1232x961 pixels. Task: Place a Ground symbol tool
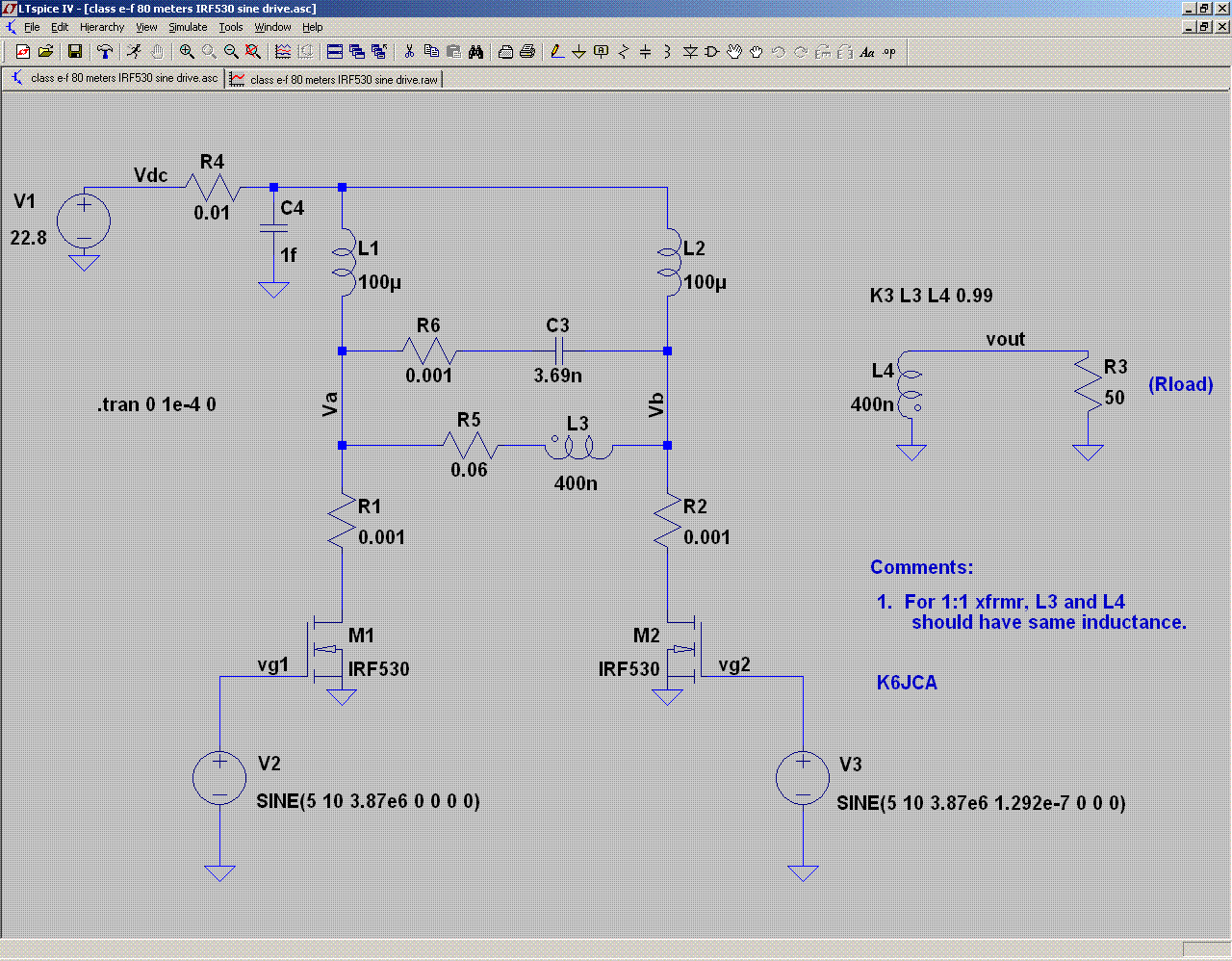pos(579,52)
